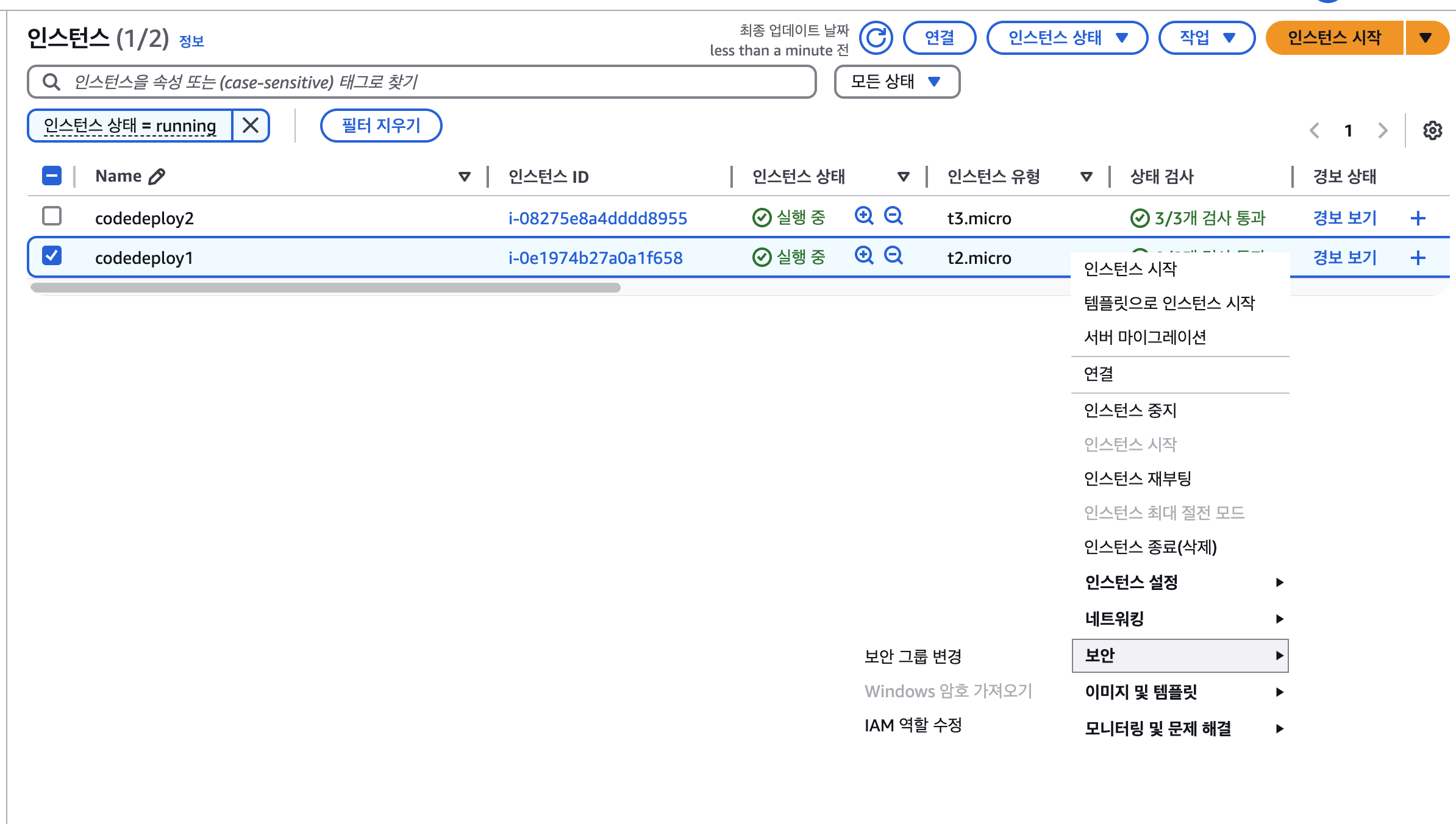
Task: Click plus icon to add alarm for codedeploy2
Action: (1418, 218)
